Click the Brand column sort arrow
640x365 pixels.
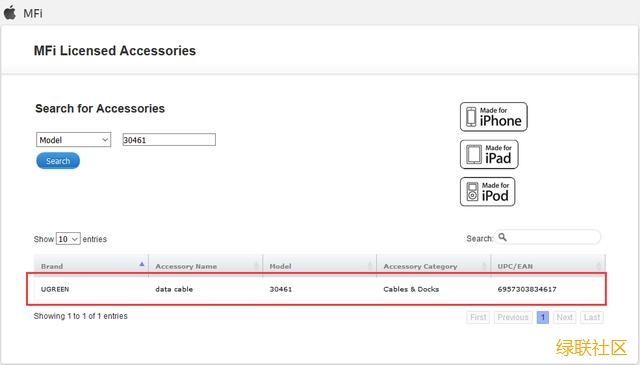coord(142,264)
